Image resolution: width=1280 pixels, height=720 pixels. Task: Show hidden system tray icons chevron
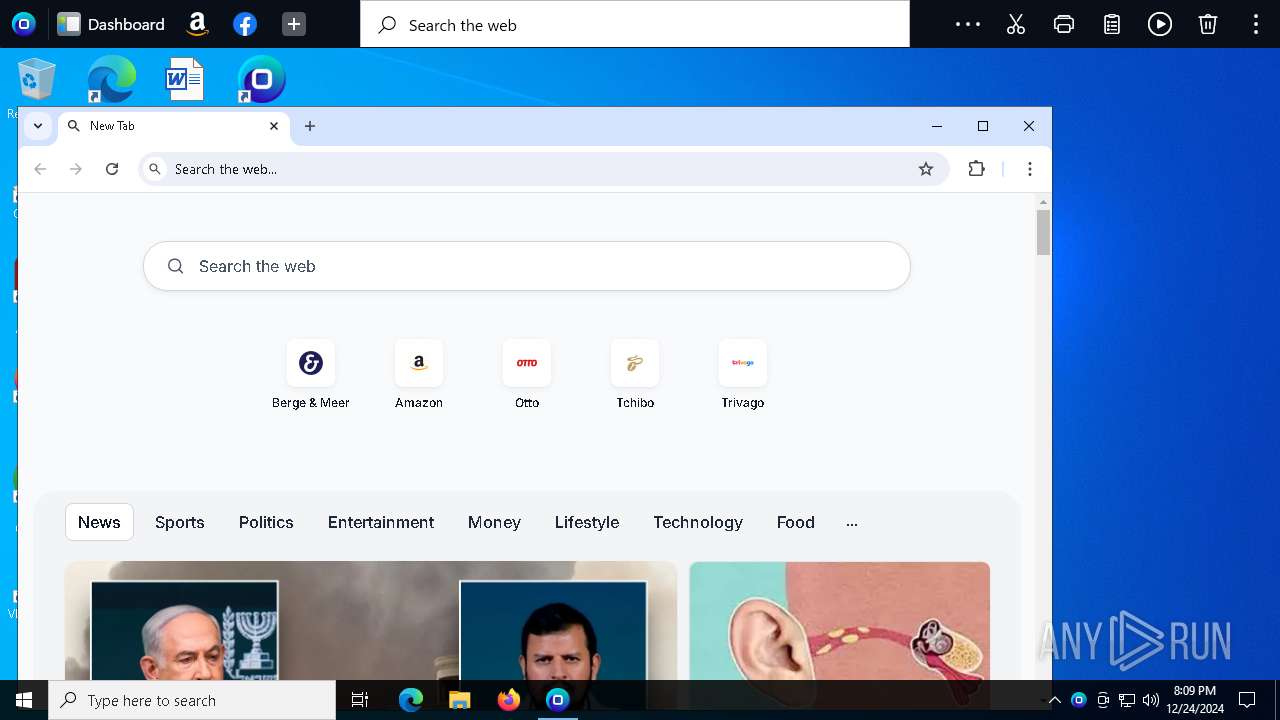(x=1054, y=700)
